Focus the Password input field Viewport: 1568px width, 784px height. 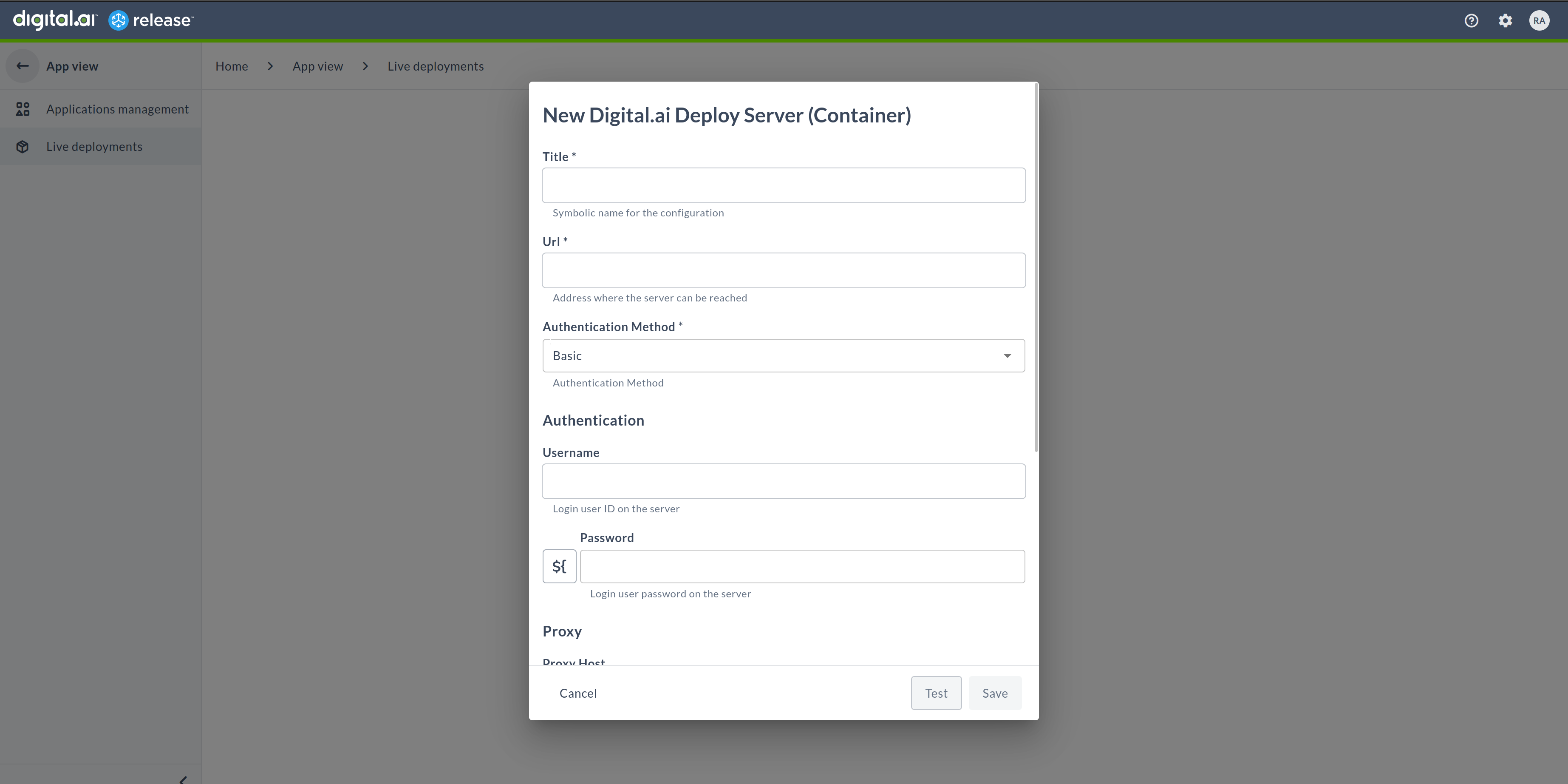click(802, 566)
